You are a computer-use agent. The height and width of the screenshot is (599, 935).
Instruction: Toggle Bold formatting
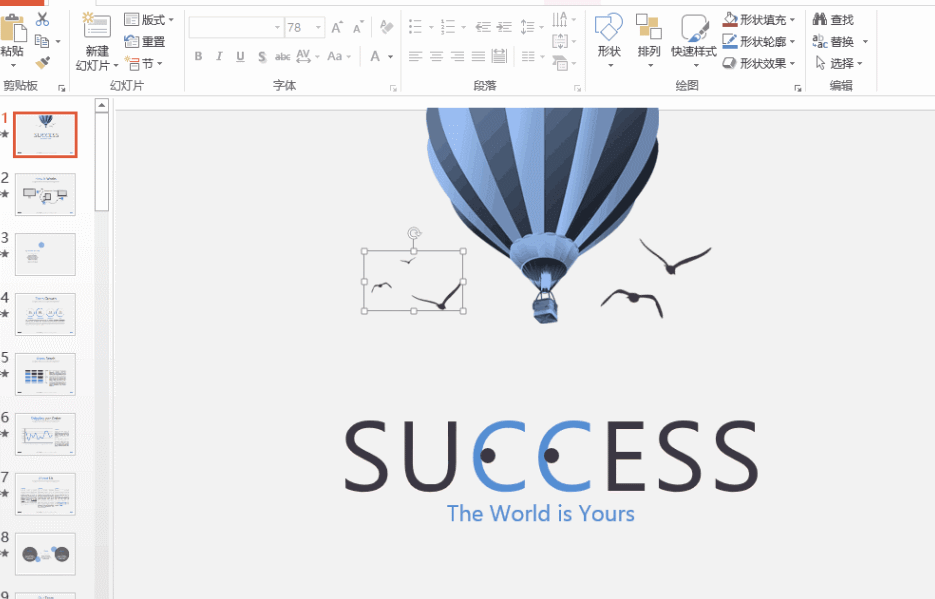pyautogui.click(x=198, y=57)
